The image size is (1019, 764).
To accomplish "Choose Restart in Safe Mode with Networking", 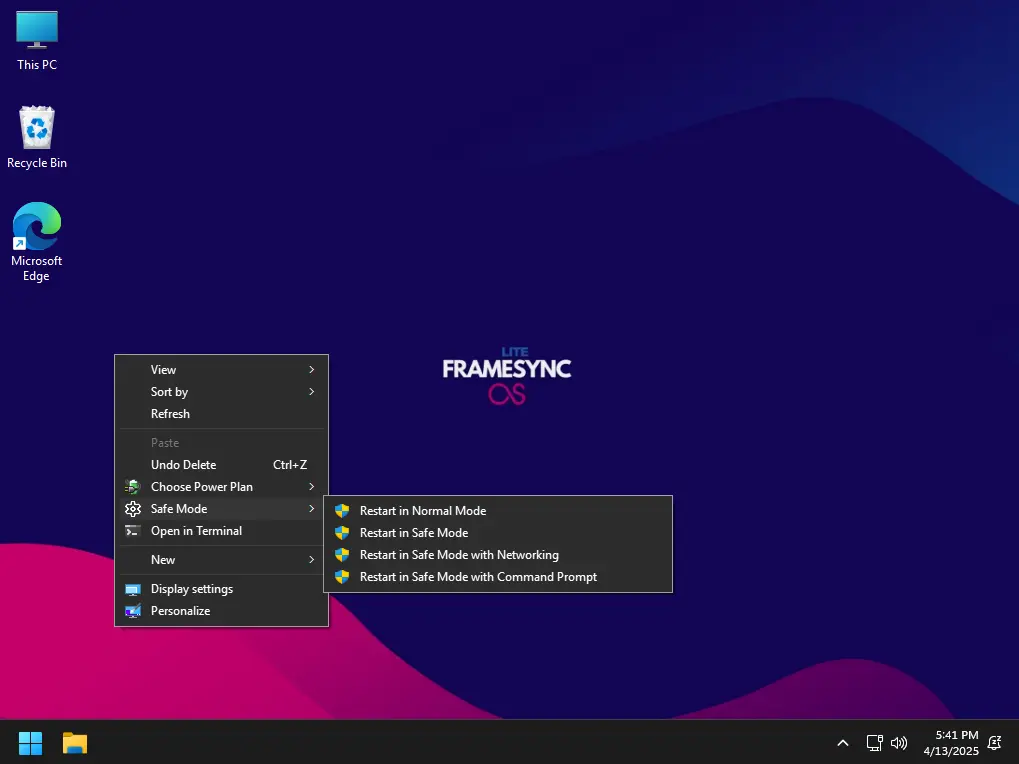I will [x=498, y=555].
